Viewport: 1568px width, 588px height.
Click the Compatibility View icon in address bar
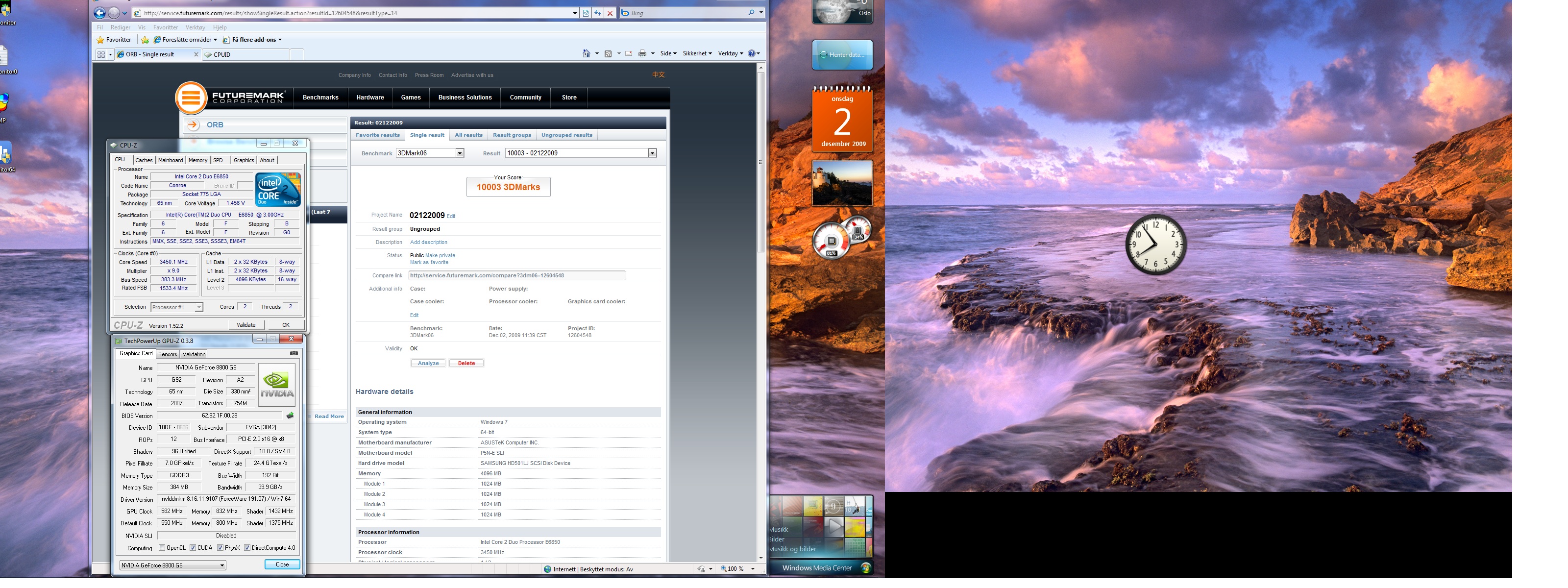[586, 13]
